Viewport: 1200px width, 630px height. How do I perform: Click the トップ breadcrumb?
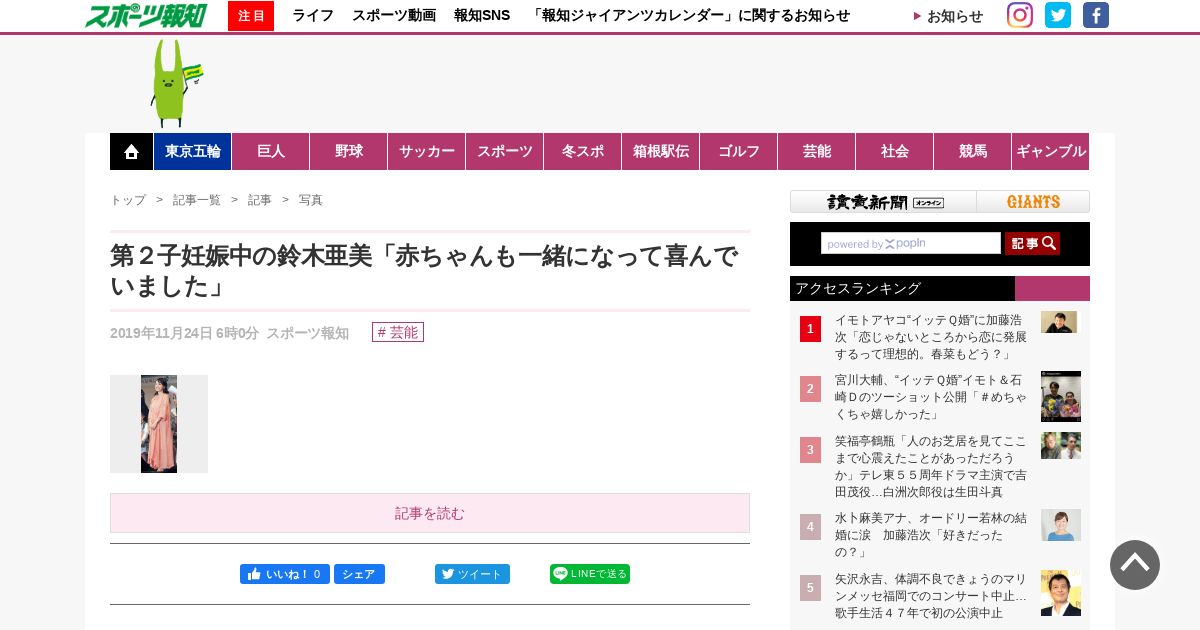[x=128, y=200]
